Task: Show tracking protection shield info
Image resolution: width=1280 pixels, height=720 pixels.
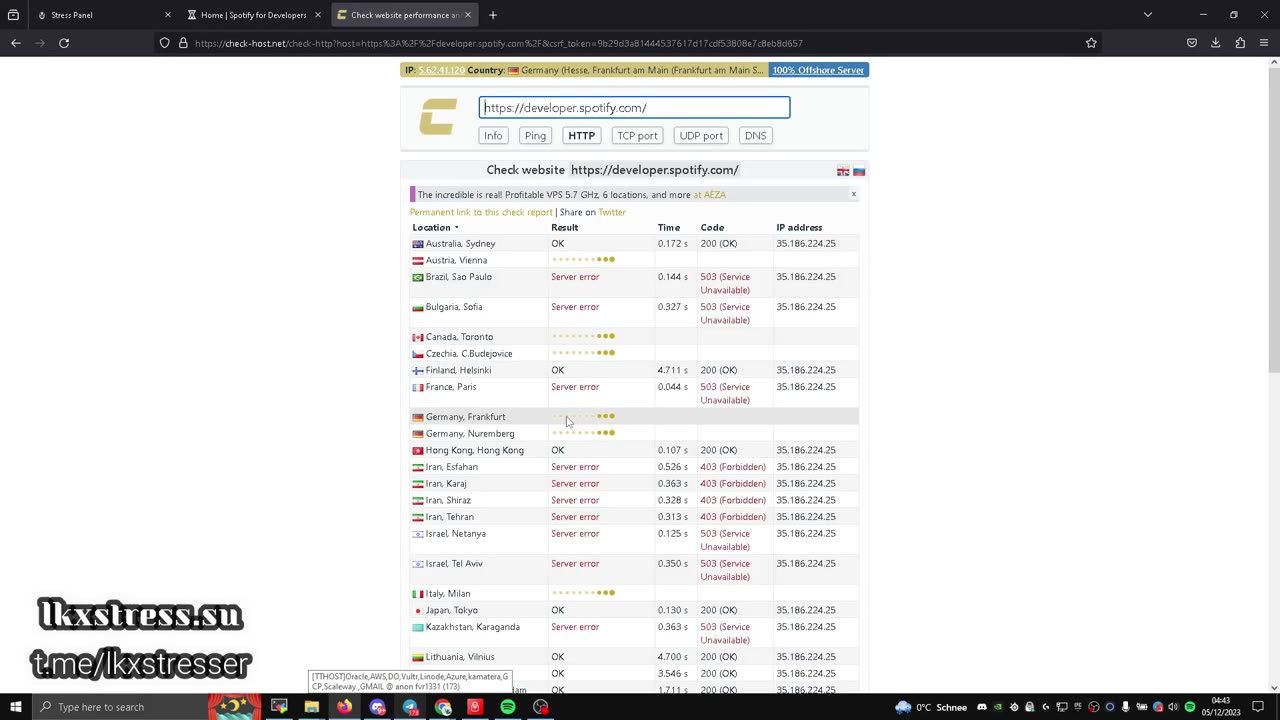Action: pyautogui.click(x=165, y=43)
